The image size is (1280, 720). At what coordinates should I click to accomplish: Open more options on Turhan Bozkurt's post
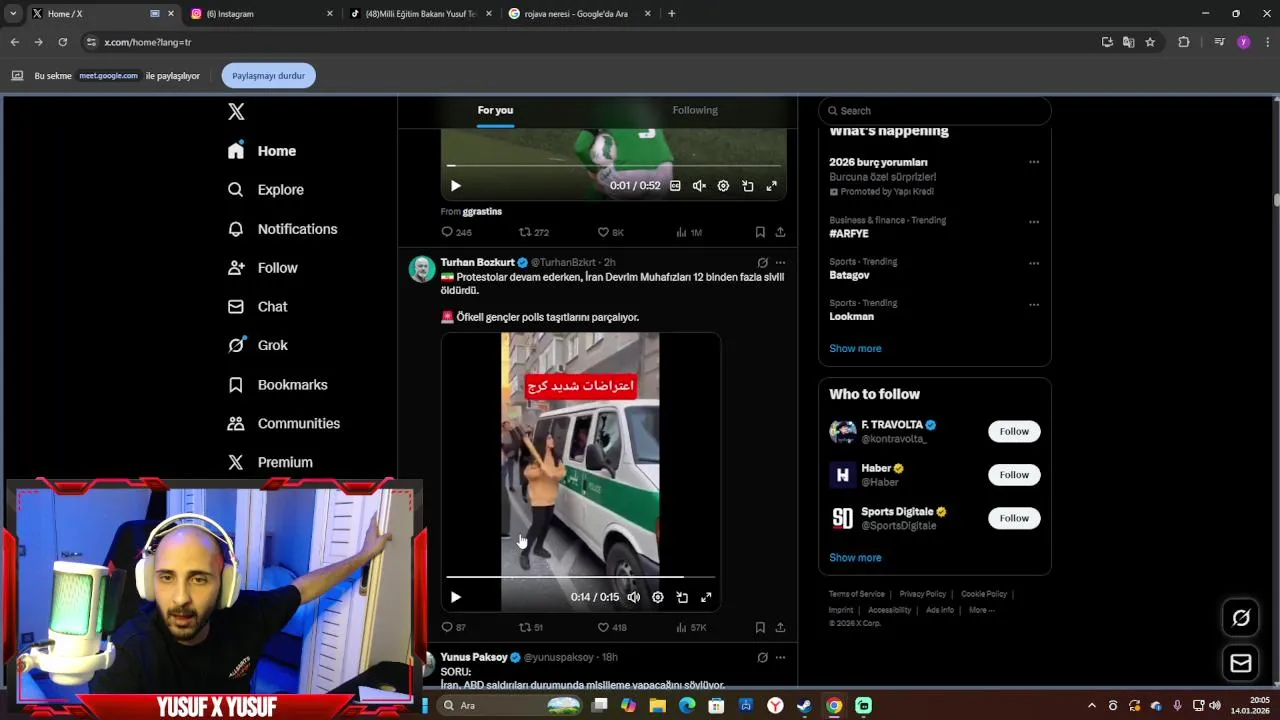[x=781, y=263]
